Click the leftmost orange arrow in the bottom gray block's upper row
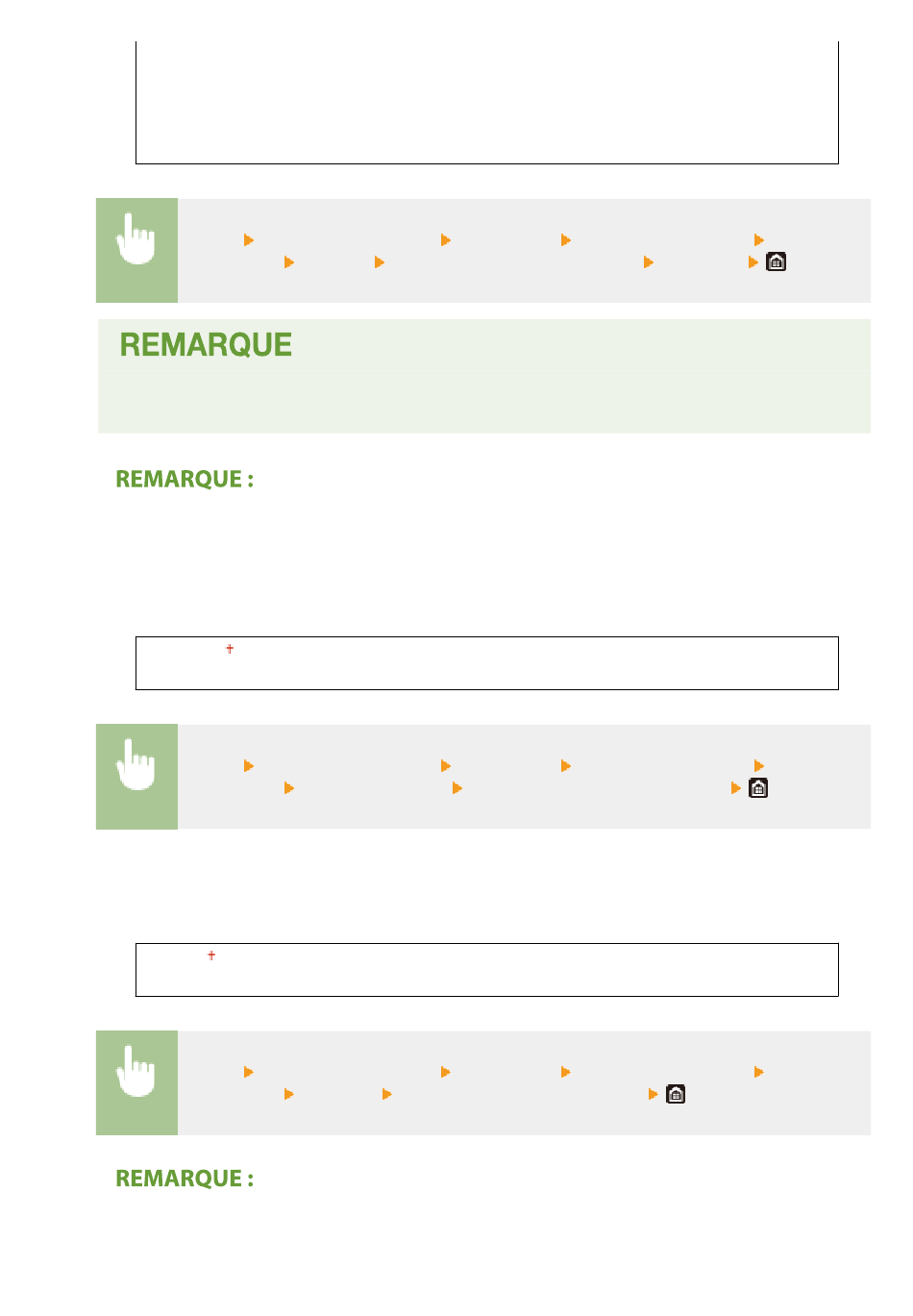The width and height of the screenshot is (913, 1316). (249, 1072)
